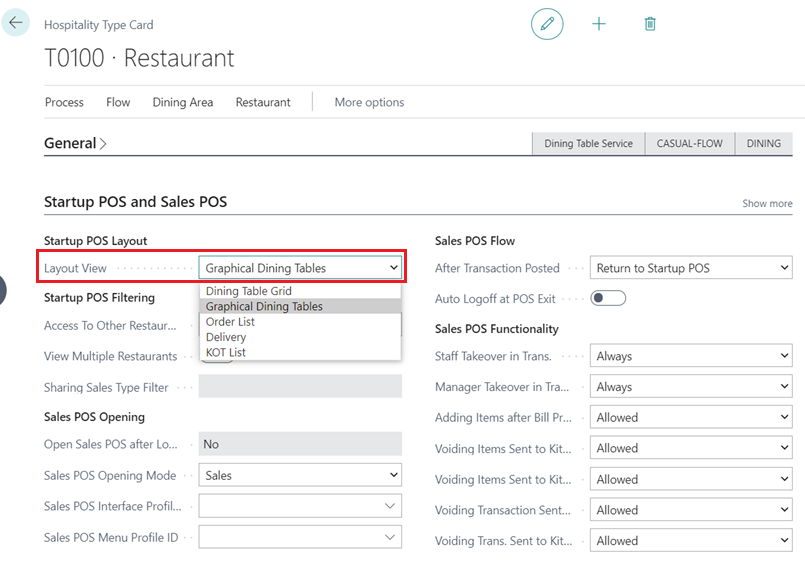Click More options button
This screenshot has width=805, height=572.
point(369,102)
